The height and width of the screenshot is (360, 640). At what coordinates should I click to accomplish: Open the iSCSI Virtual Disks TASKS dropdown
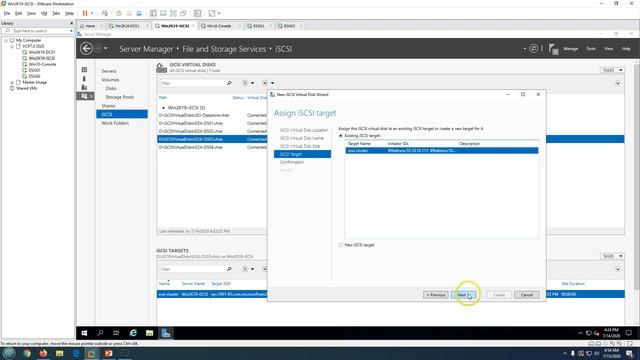pos(613,70)
